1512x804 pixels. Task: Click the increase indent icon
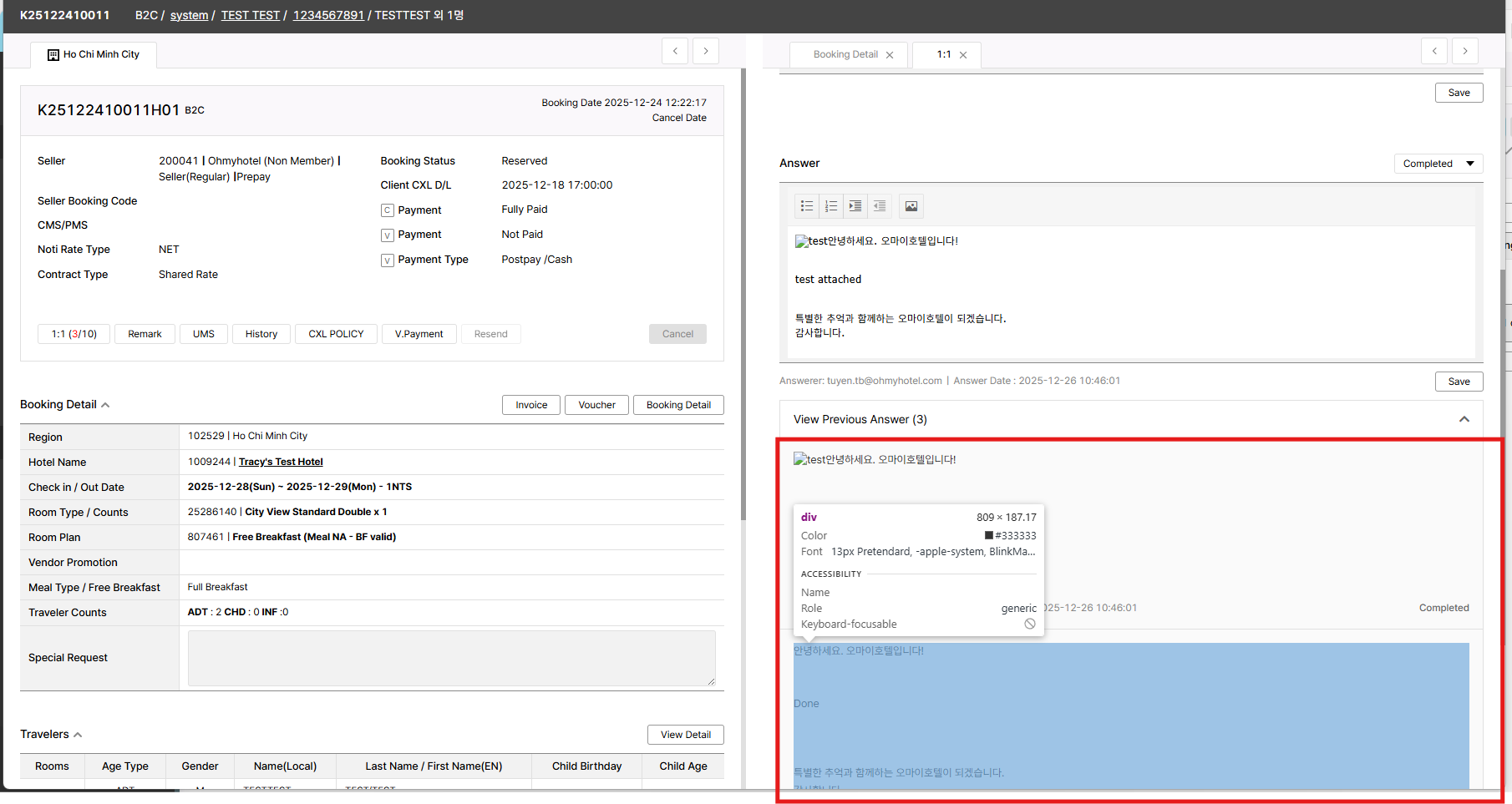tap(855, 206)
